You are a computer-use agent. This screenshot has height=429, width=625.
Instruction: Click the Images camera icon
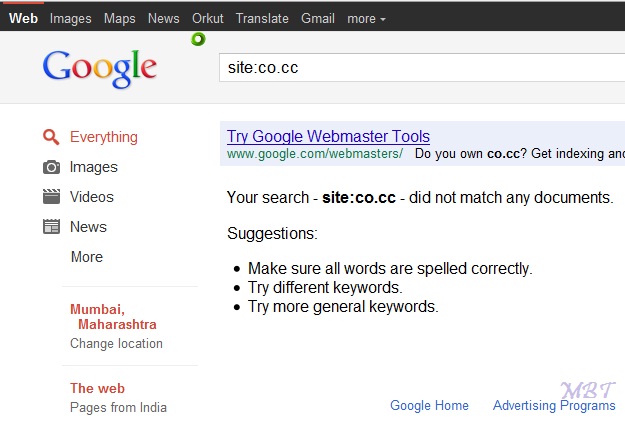(x=51, y=167)
